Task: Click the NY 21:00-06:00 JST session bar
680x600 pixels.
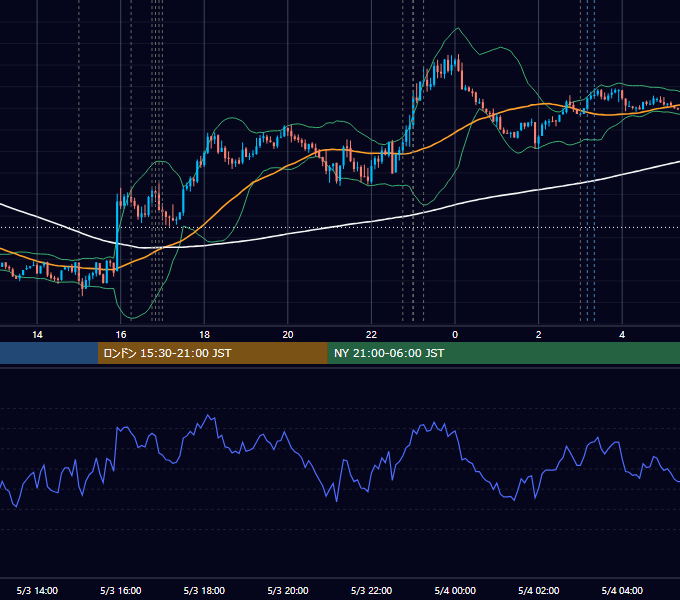Action: pos(503,353)
